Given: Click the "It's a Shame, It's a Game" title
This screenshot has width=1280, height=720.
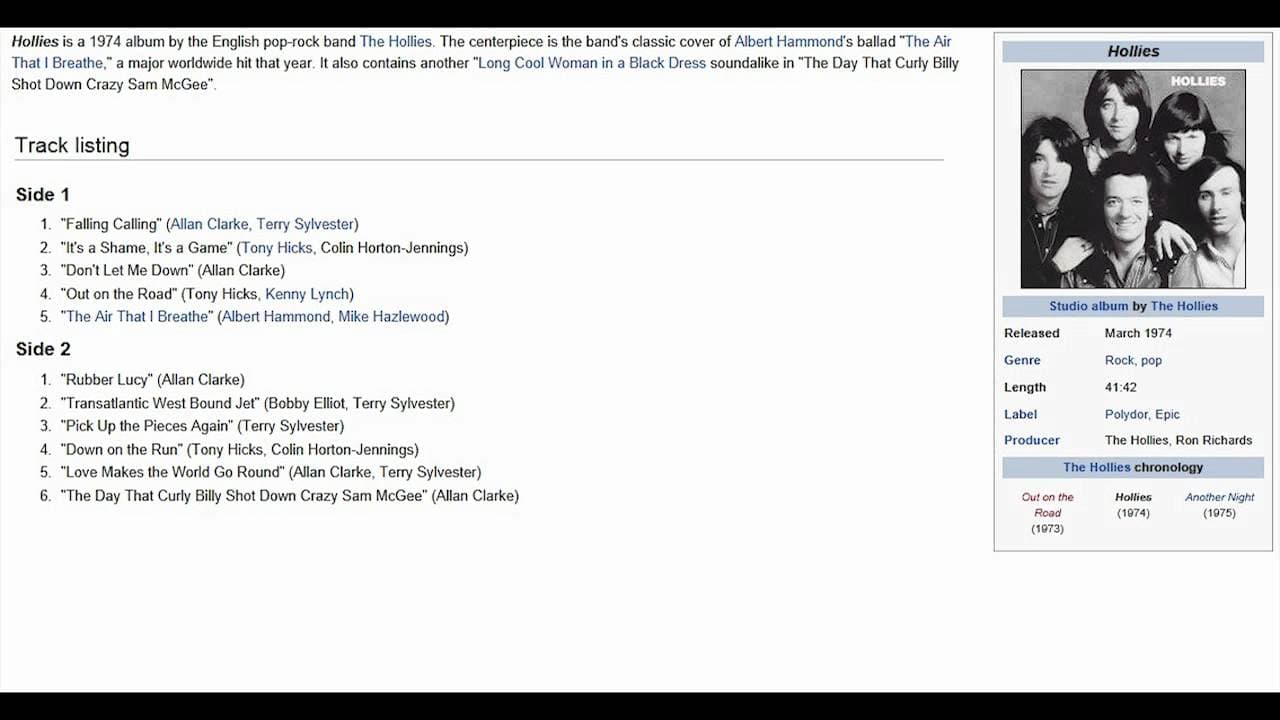Looking at the screenshot, I should (147, 247).
